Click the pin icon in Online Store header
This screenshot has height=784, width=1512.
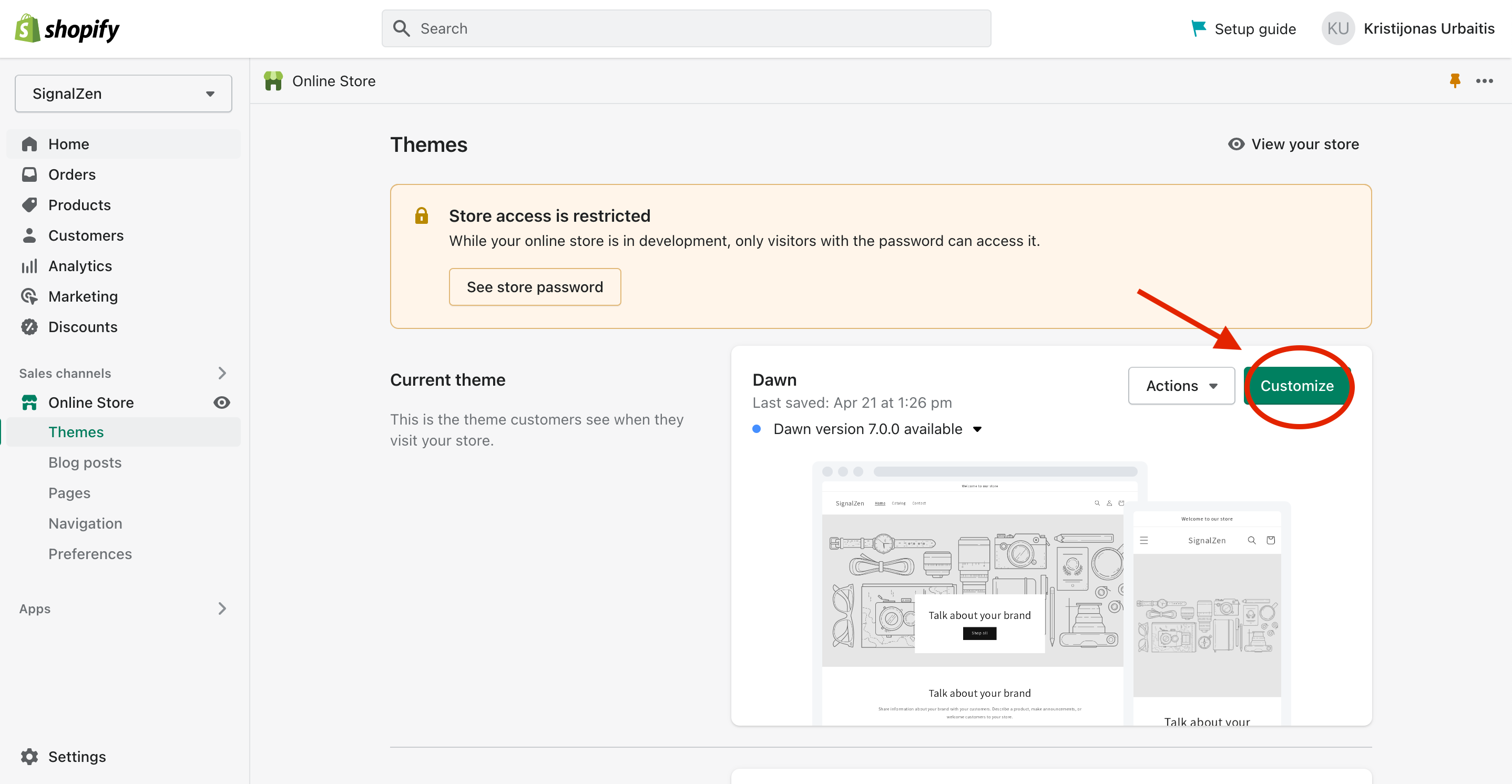pyautogui.click(x=1455, y=80)
